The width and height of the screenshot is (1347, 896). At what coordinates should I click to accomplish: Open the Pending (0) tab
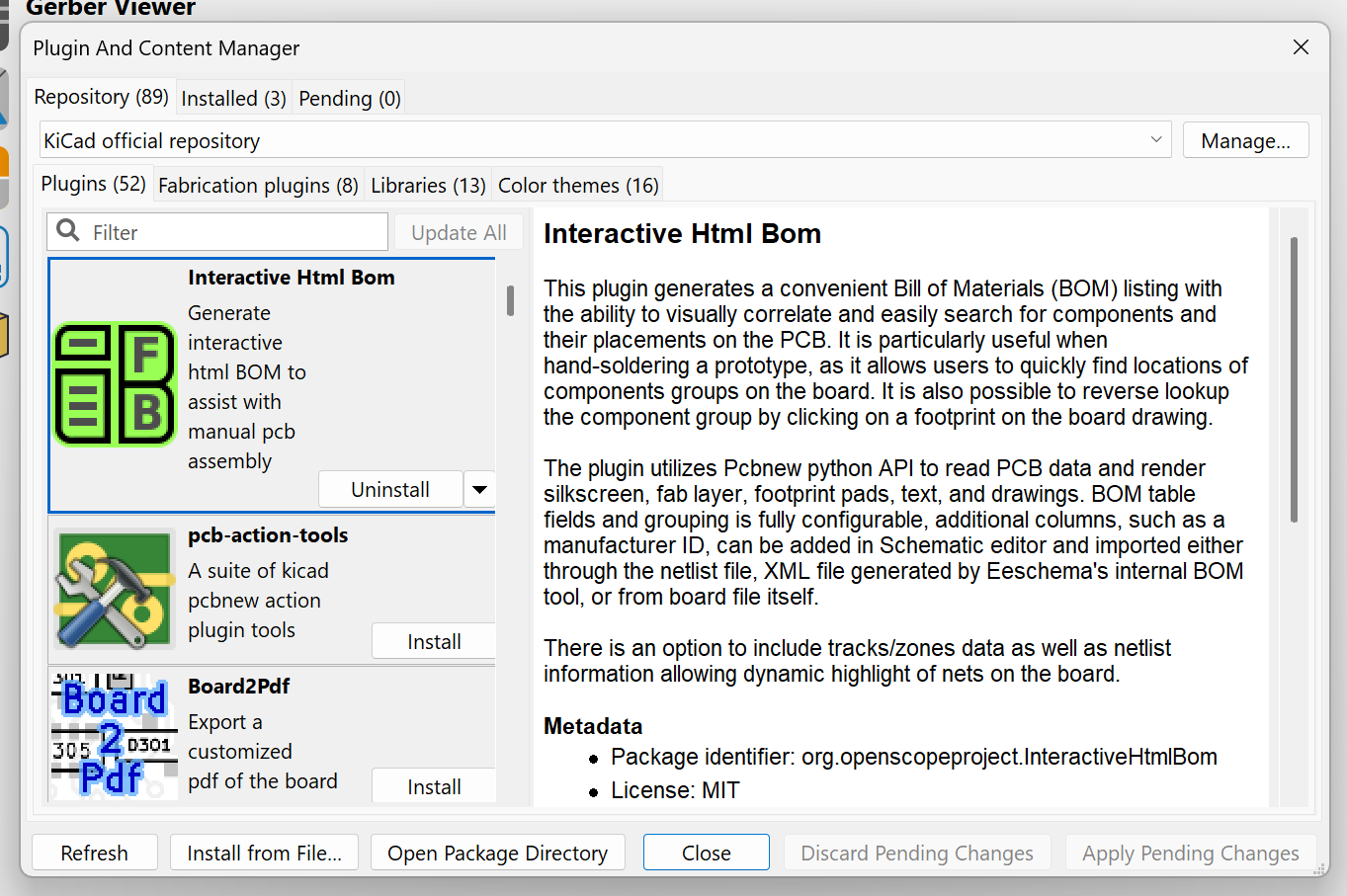point(350,99)
